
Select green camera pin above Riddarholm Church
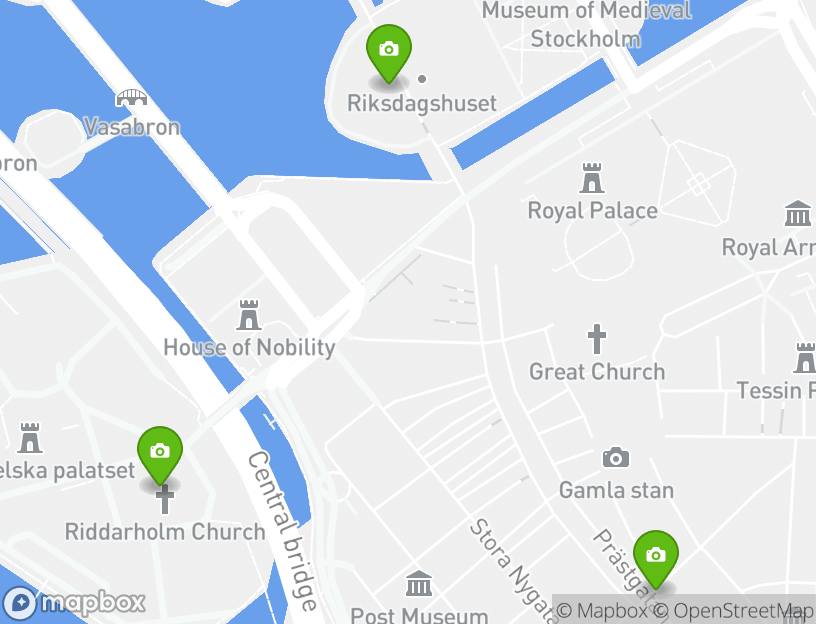click(x=160, y=455)
